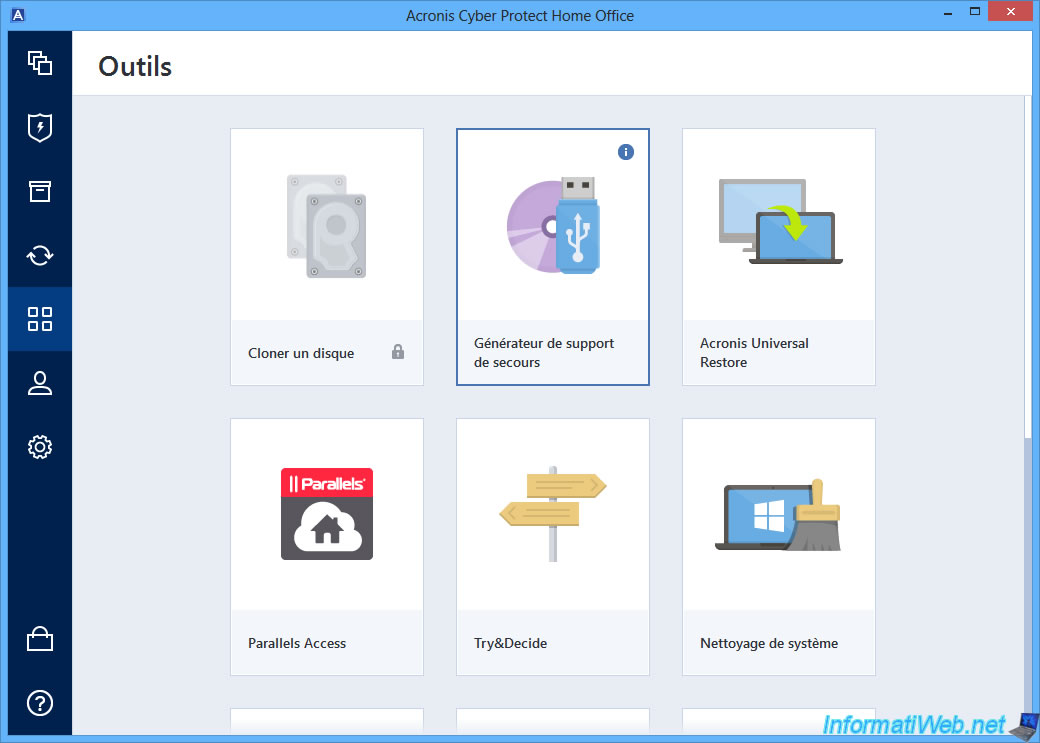This screenshot has height=743, width=1040.
Task: Open Nettoyage de système tool
Action: [x=779, y=546]
